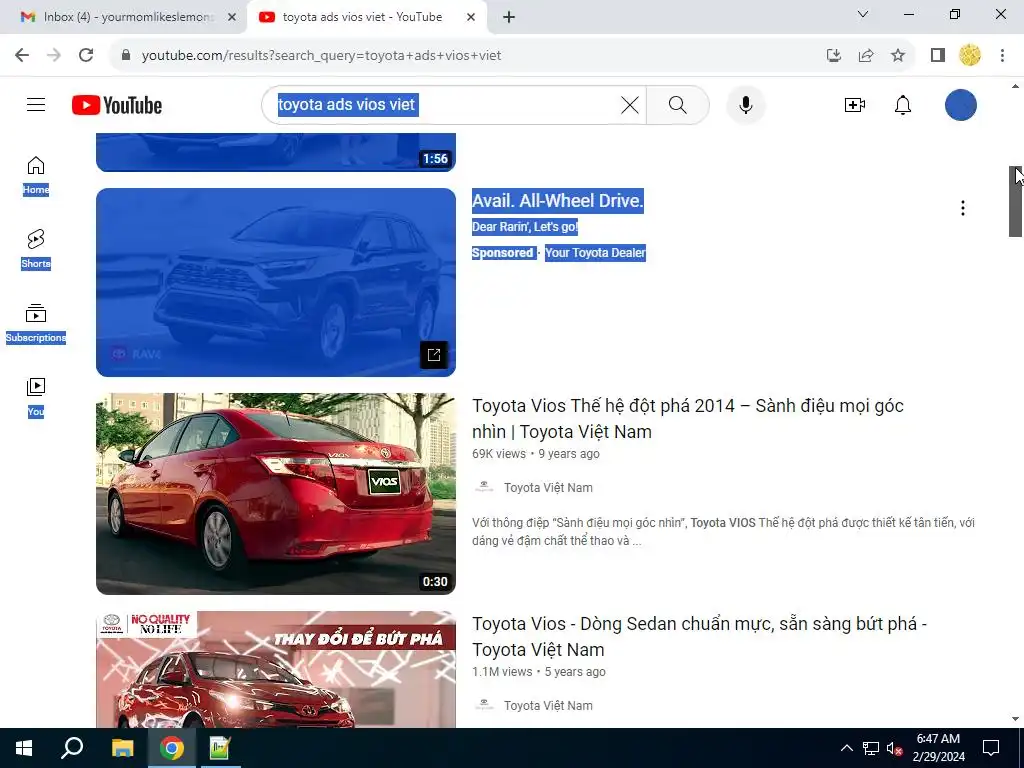Open File Explorer from the taskbar
Image resolution: width=1024 pixels, height=768 pixels.
122,748
